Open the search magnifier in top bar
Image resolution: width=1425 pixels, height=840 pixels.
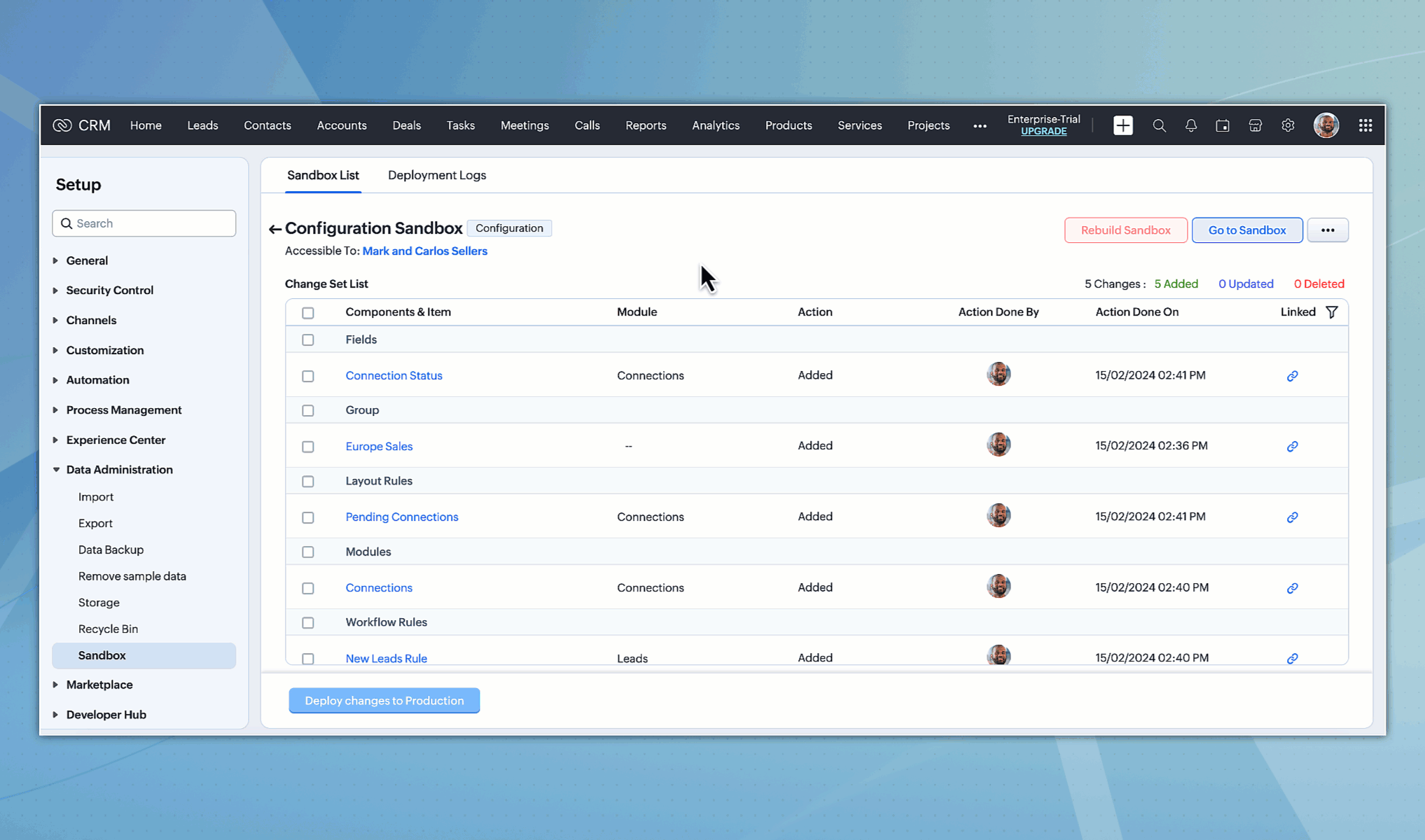pos(1159,125)
